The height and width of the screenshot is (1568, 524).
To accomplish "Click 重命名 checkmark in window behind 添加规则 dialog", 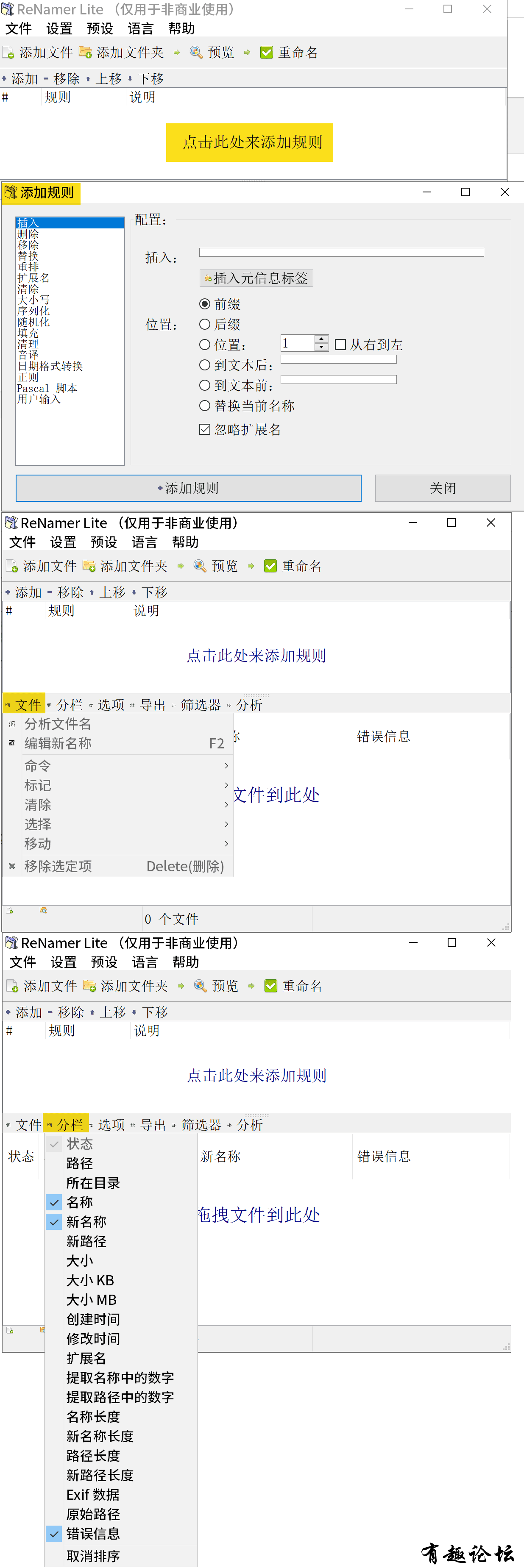I will [x=267, y=53].
